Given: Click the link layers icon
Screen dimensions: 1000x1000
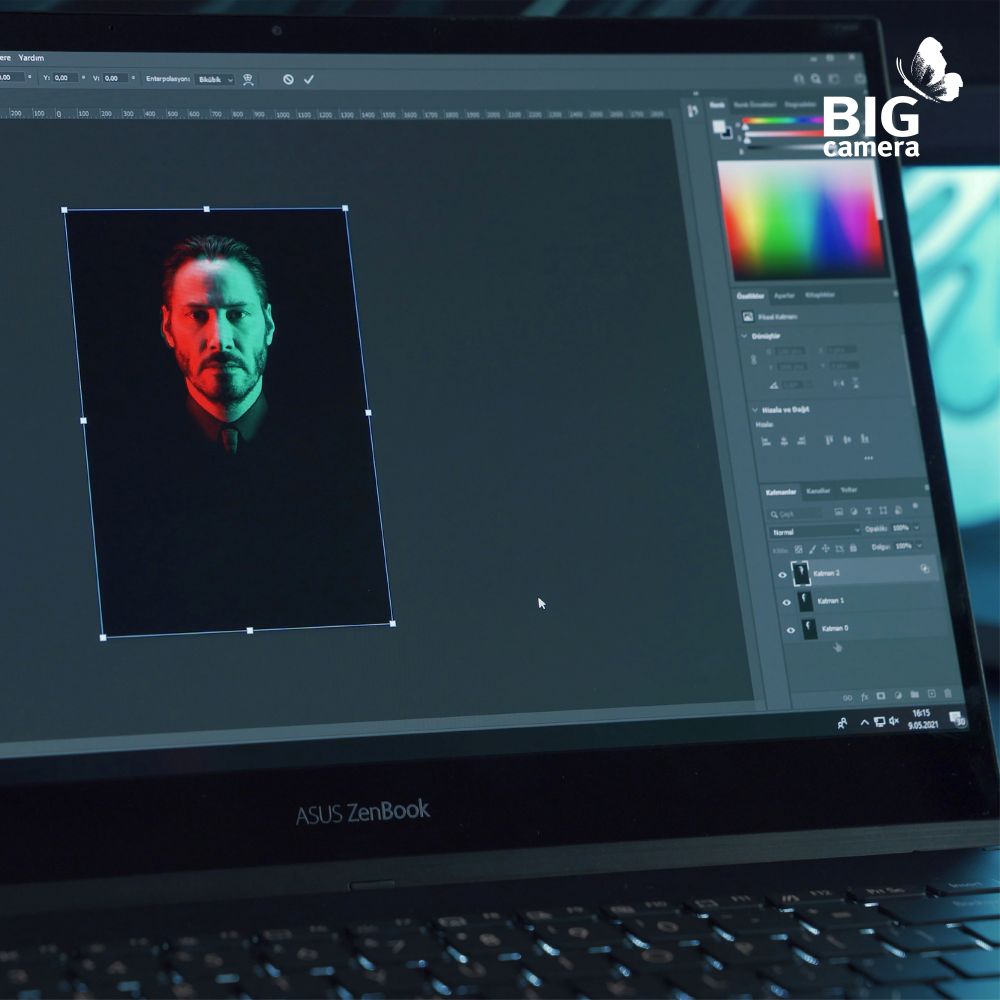Looking at the screenshot, I should click(x=848, y=698).
